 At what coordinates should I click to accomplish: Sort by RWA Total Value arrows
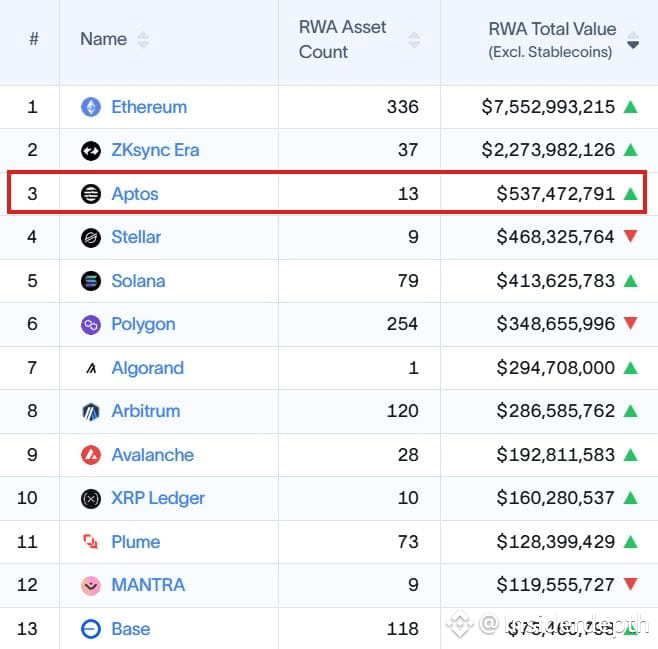[x=633, y=39]
